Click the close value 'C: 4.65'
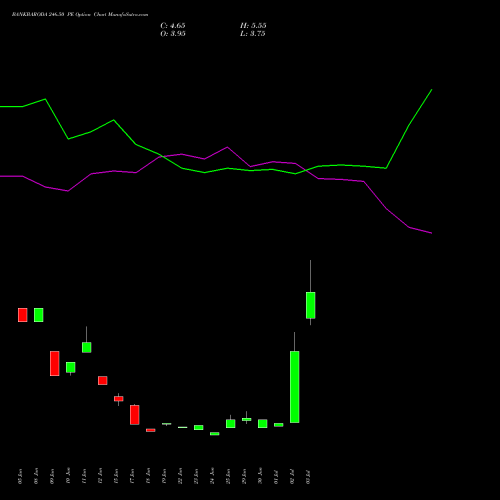500x500 pixels. (x=173, y=26)
